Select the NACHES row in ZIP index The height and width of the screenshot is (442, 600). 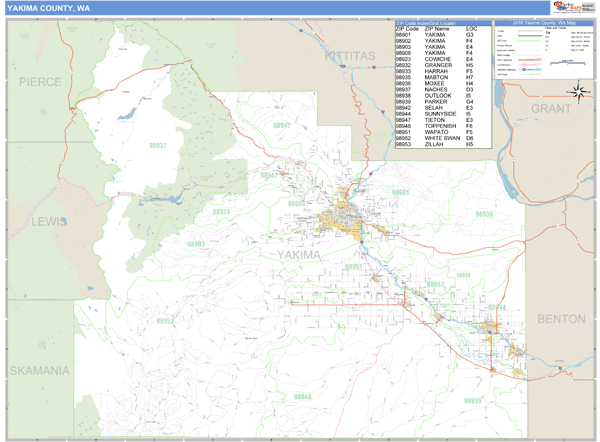[x=435, y=90]
